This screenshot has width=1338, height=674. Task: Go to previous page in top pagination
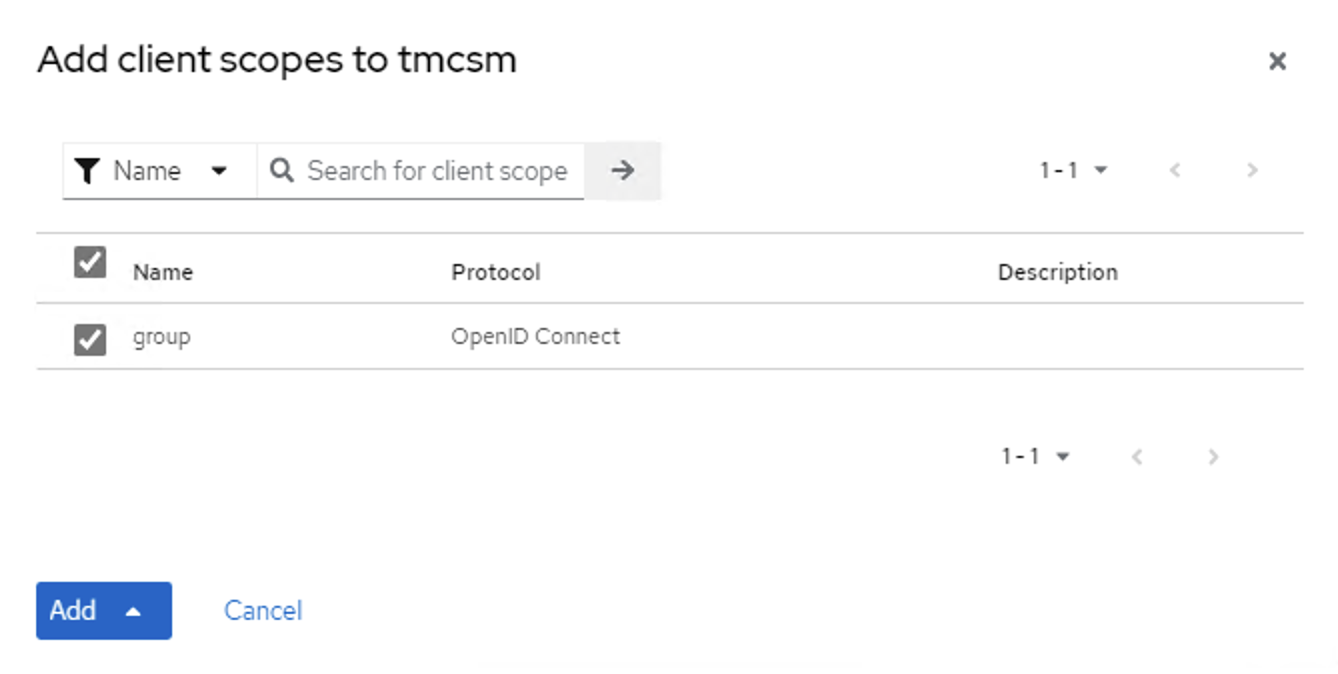click(1175, 171)
